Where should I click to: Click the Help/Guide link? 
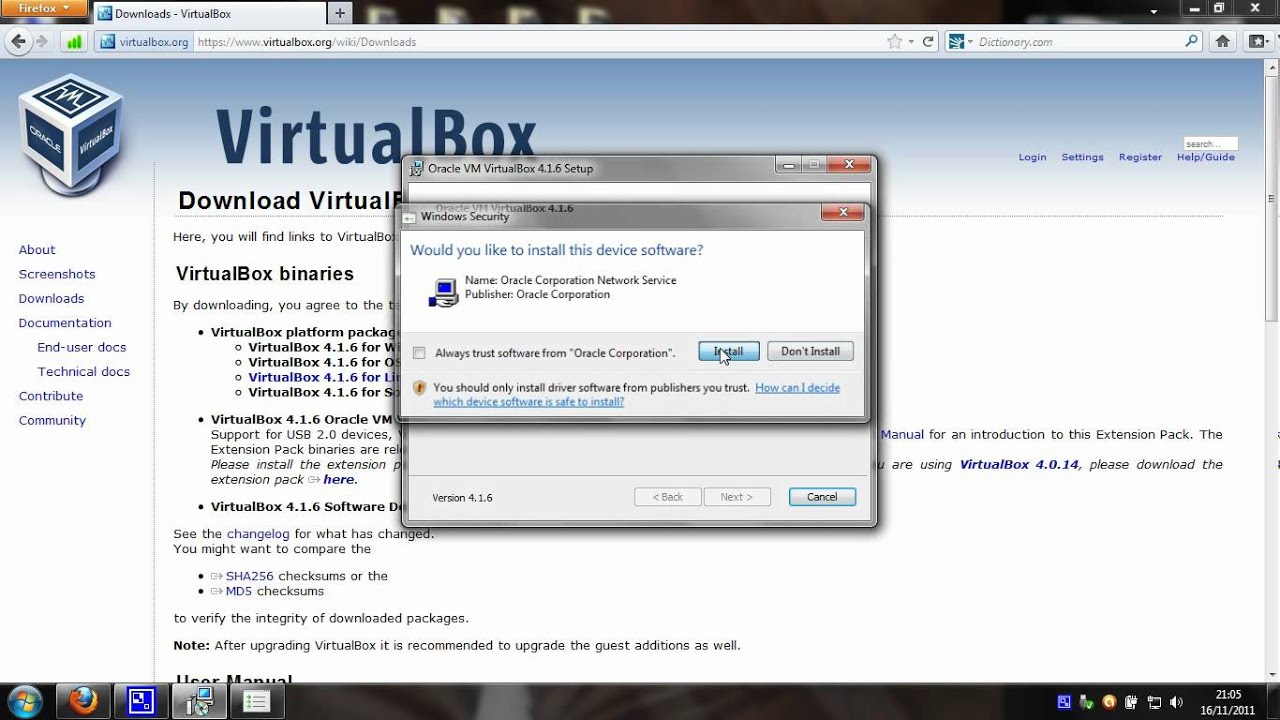[x=1206, y=157]
